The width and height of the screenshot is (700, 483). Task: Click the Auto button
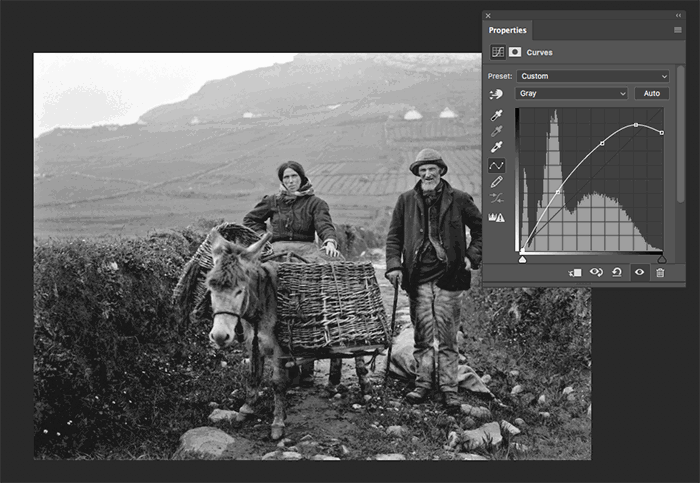pos(652,93)
